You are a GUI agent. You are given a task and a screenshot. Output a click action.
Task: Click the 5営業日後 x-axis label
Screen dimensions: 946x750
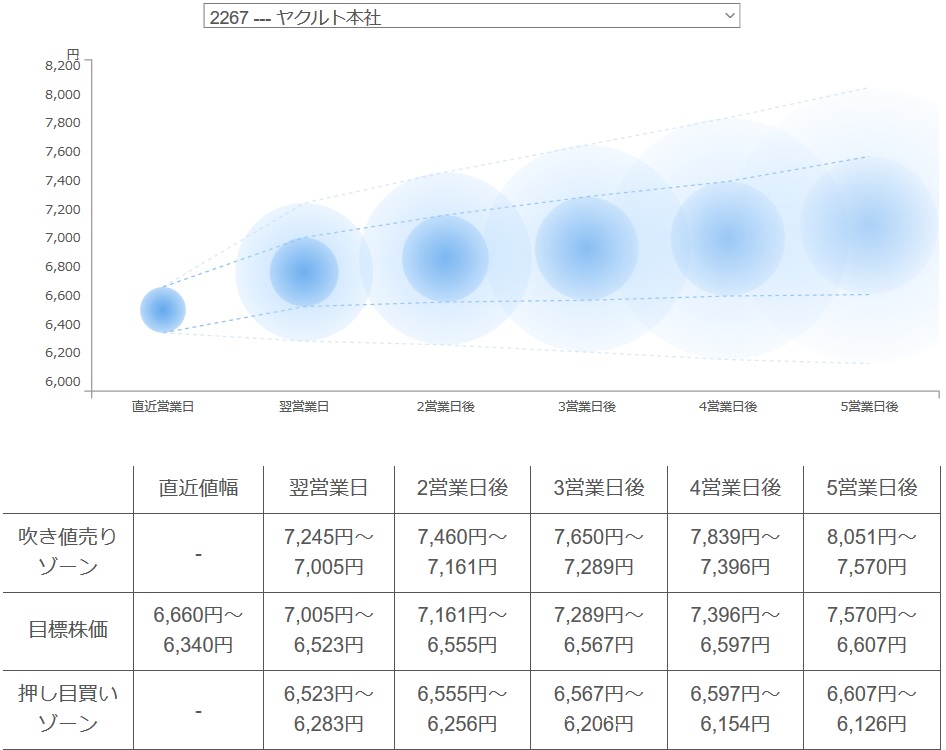[x=869, y=407]
